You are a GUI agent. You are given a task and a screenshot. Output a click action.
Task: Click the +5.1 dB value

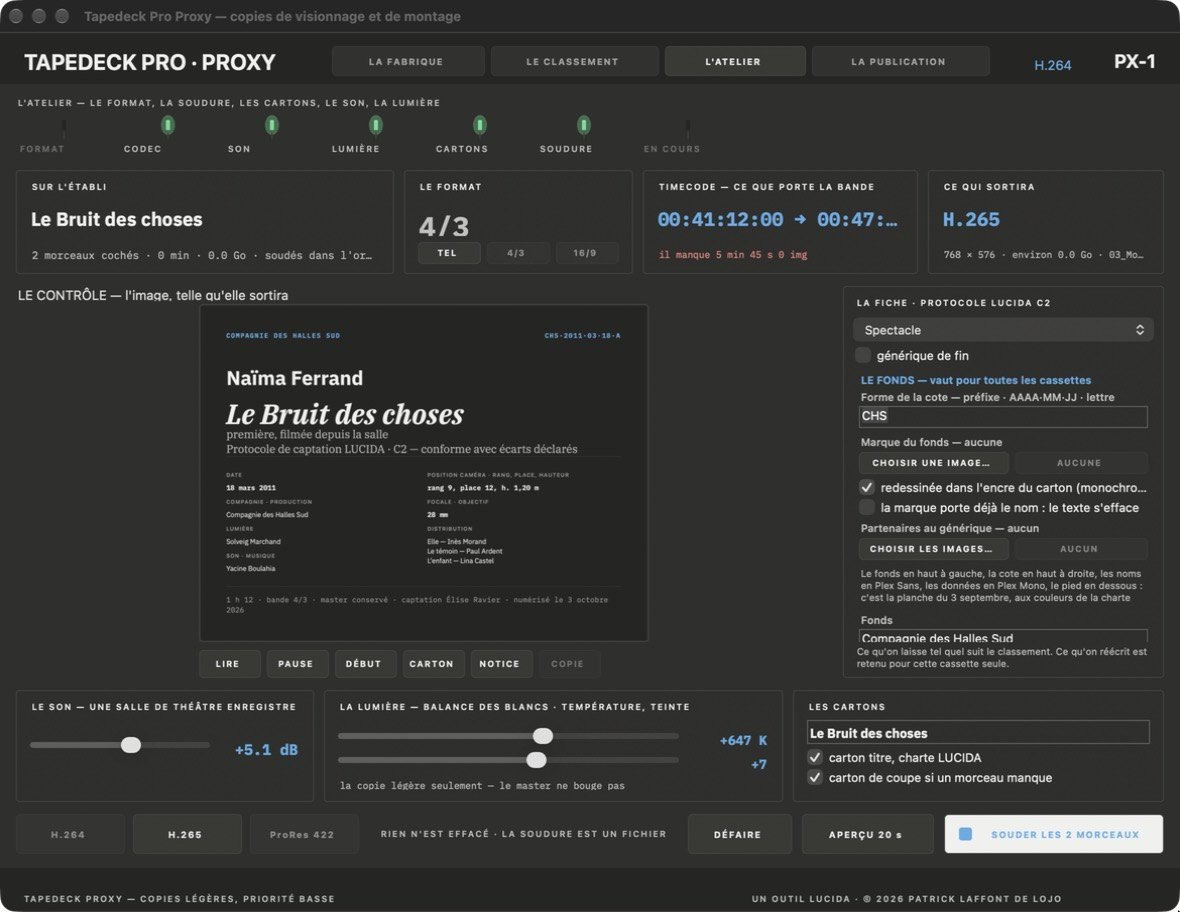click(266, 750)
